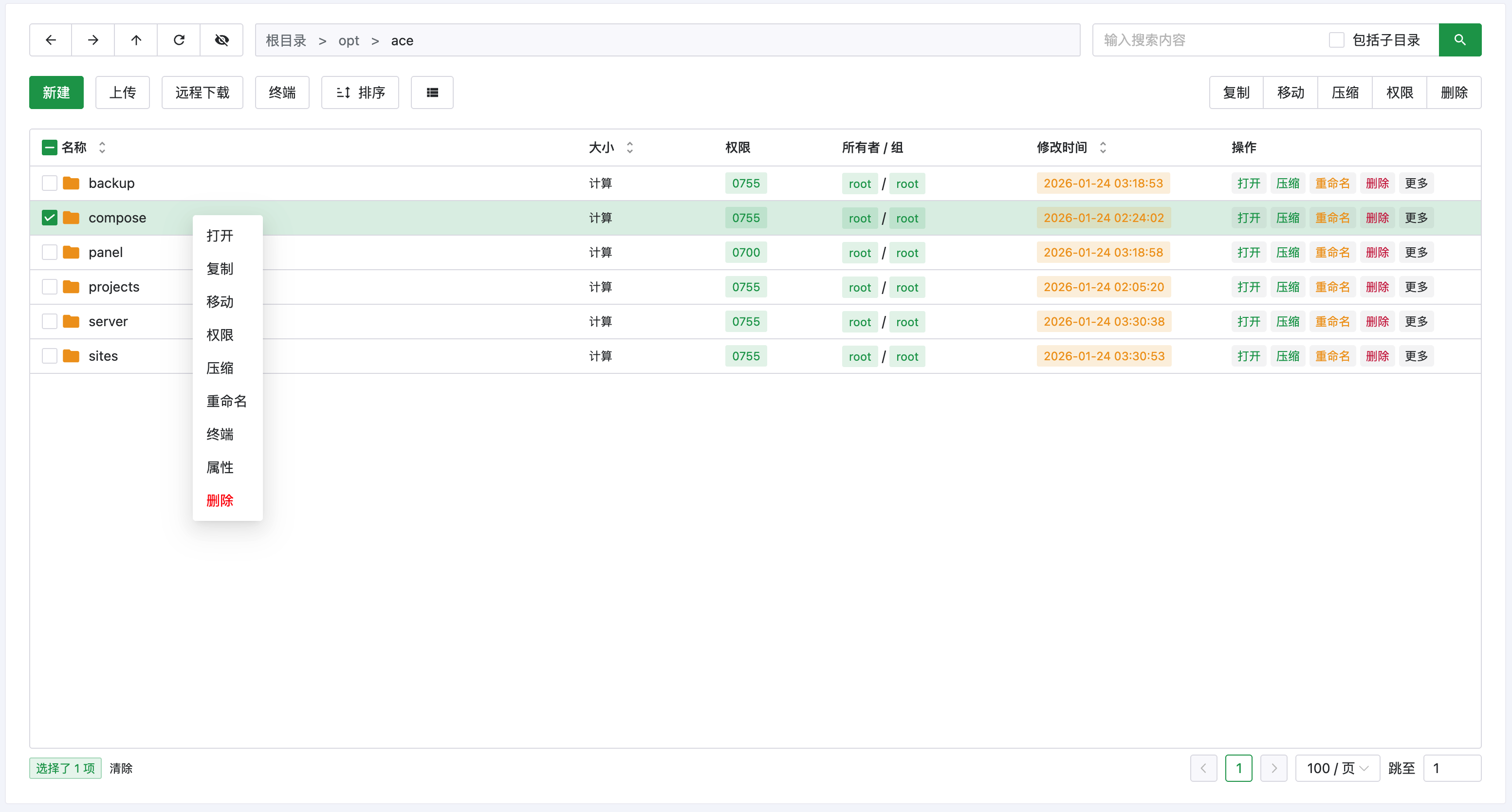The width and height of the screenshot is (1512, 812).
Task: Uncheck the compose row selection
Action: pyautogui.click(x=49, y=217)
